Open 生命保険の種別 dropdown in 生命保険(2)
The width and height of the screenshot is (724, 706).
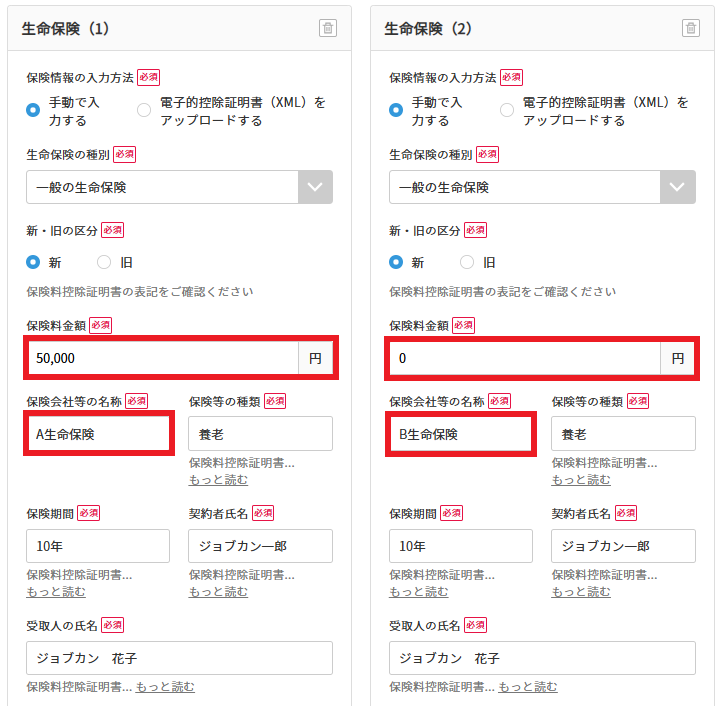click(542, 187)
